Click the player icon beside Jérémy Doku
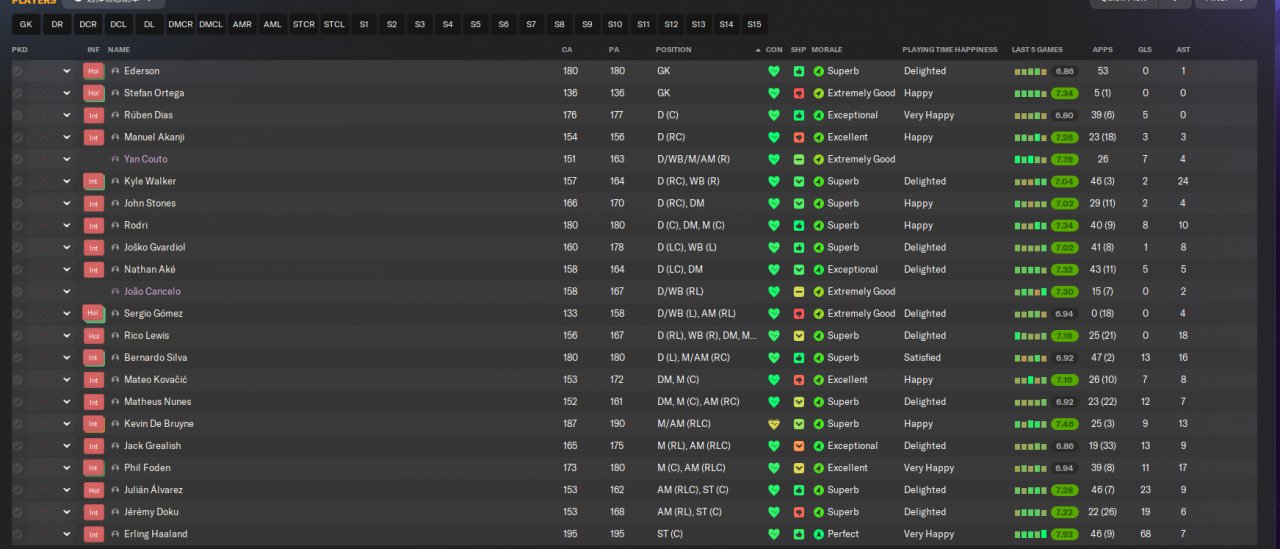The image size is (1280, 549). [x=115, y=512]
